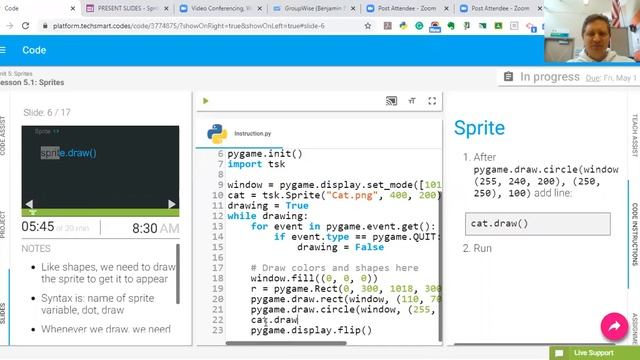Switch to the PRESENT SLIDES browser tab
This screenshot has width=640, height=360.
tap(128, 8)
